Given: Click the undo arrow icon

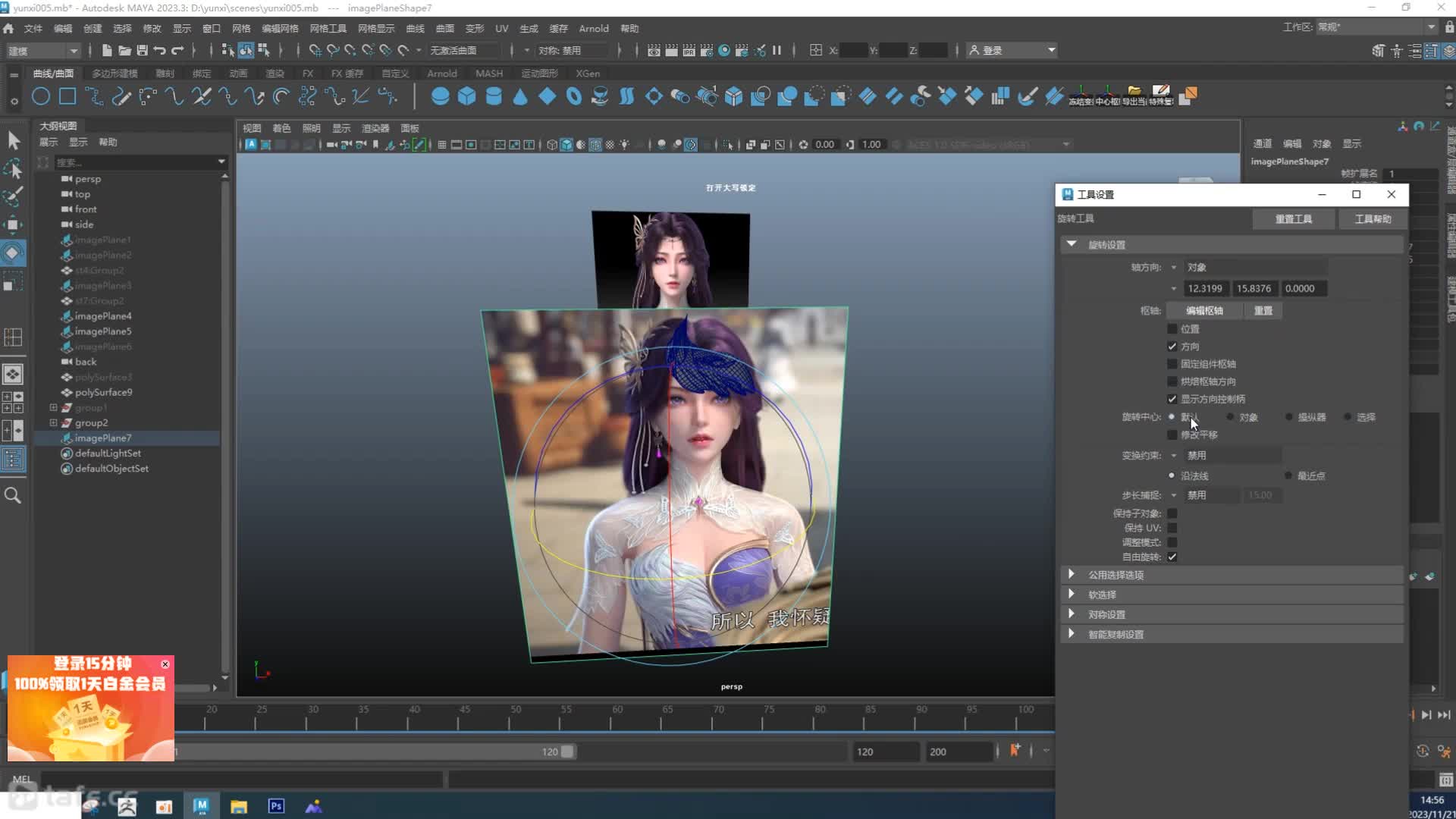Looking at the screenshot, I should 159,50.
